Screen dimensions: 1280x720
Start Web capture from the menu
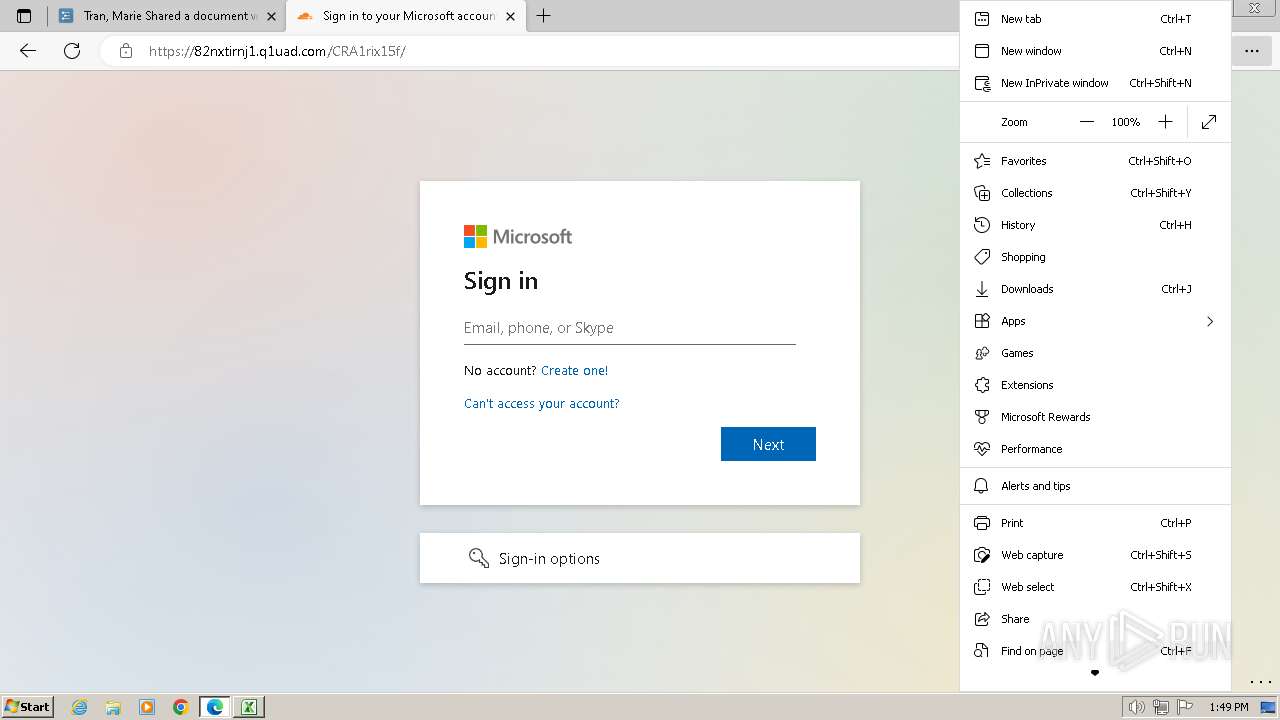(1095, 555)
